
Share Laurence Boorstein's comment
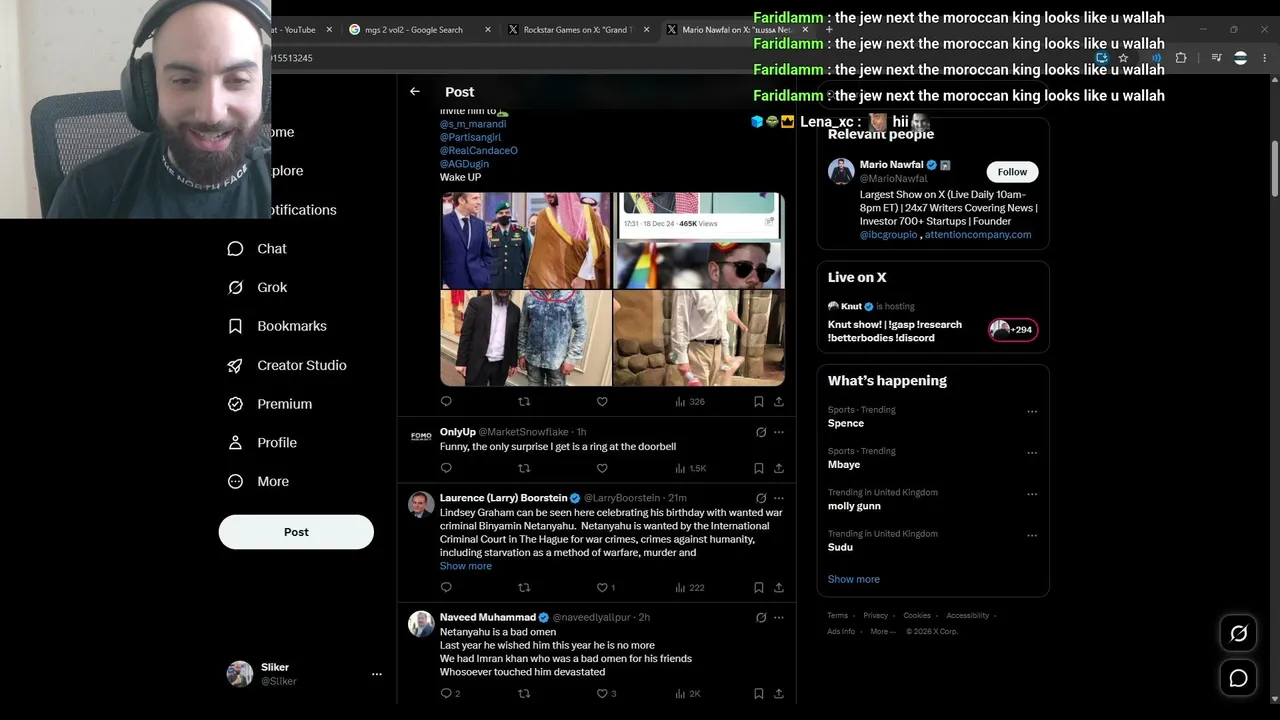779,587
